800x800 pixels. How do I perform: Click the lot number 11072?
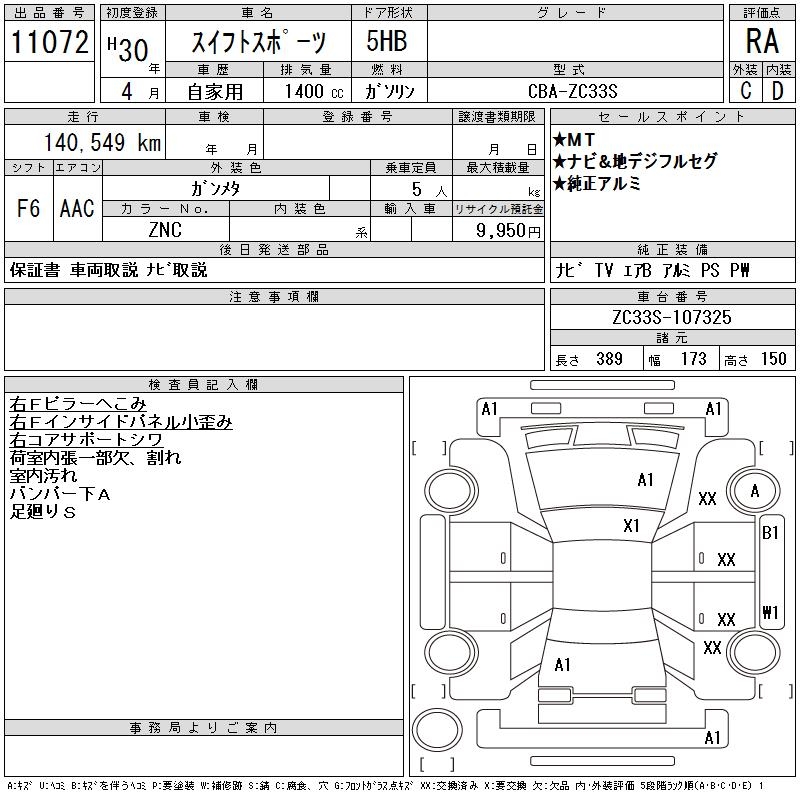click(50, 42)
